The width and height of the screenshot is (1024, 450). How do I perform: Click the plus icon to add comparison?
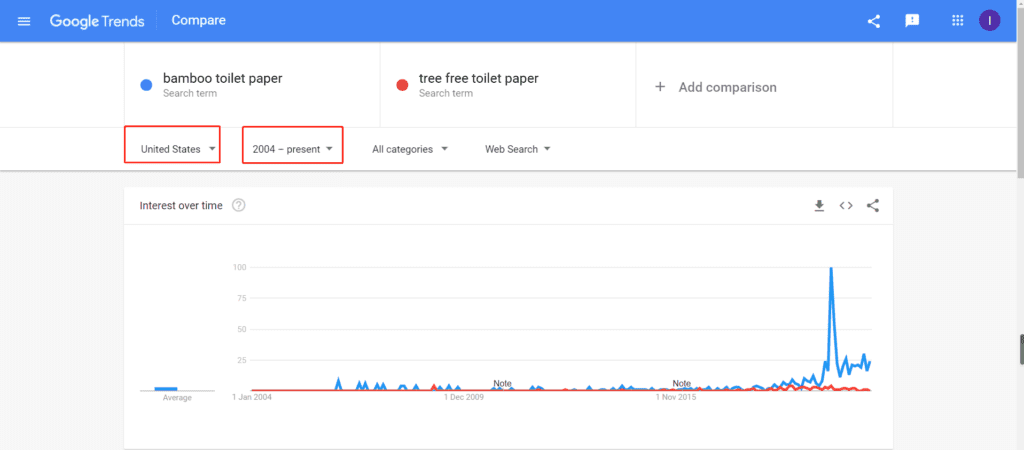(660, 87)
